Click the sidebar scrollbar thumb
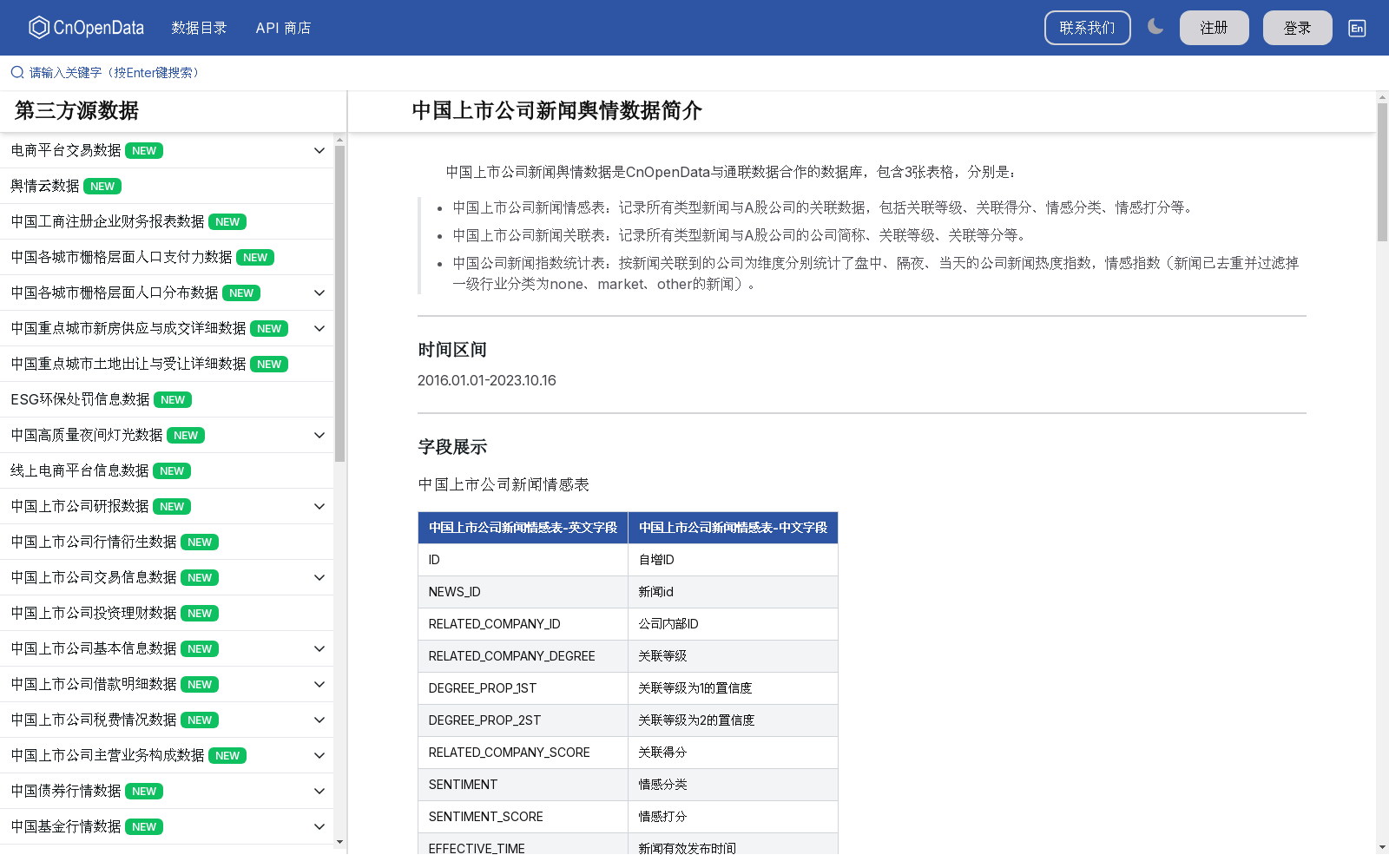Image resolution: width=1389 pixels, height=868 pixels. click(x=339, y=304)
